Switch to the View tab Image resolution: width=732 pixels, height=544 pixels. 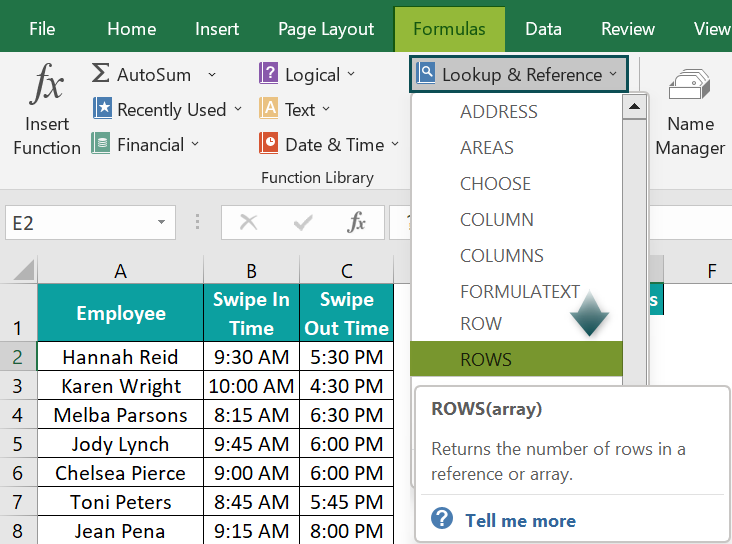pos(712,29)
